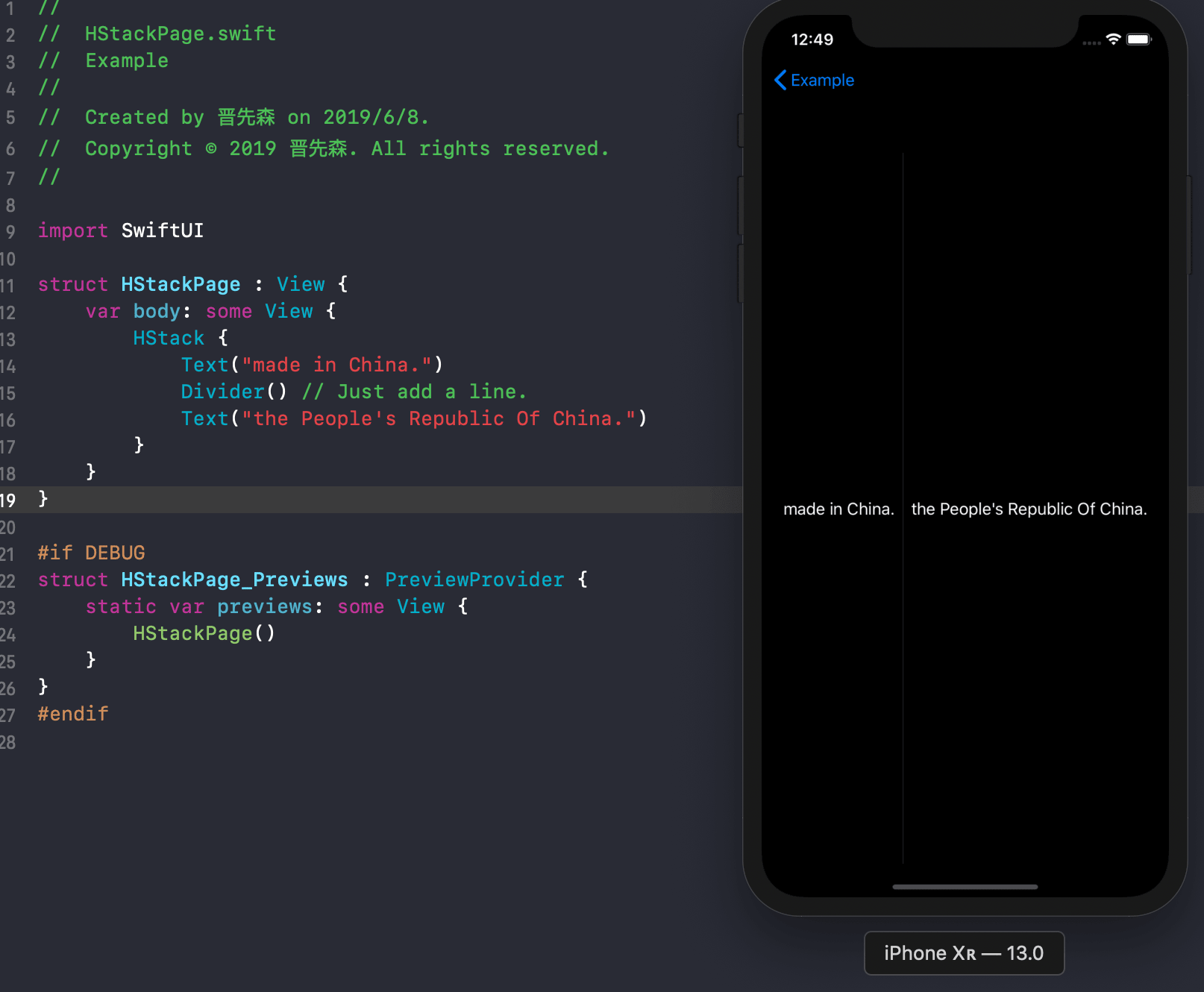Tap the "Example" back navigation link

point(823,80)
